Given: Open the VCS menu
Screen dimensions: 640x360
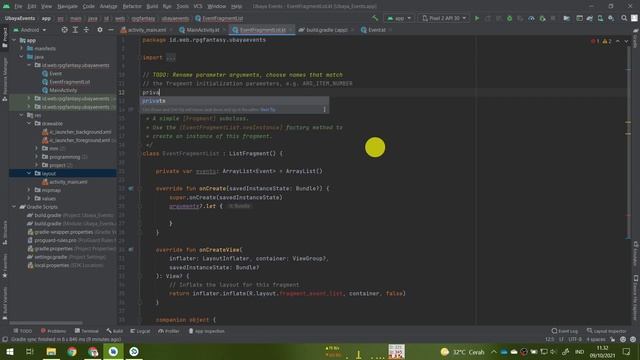Looking at the screenshot, I should [x=198, y=6].
